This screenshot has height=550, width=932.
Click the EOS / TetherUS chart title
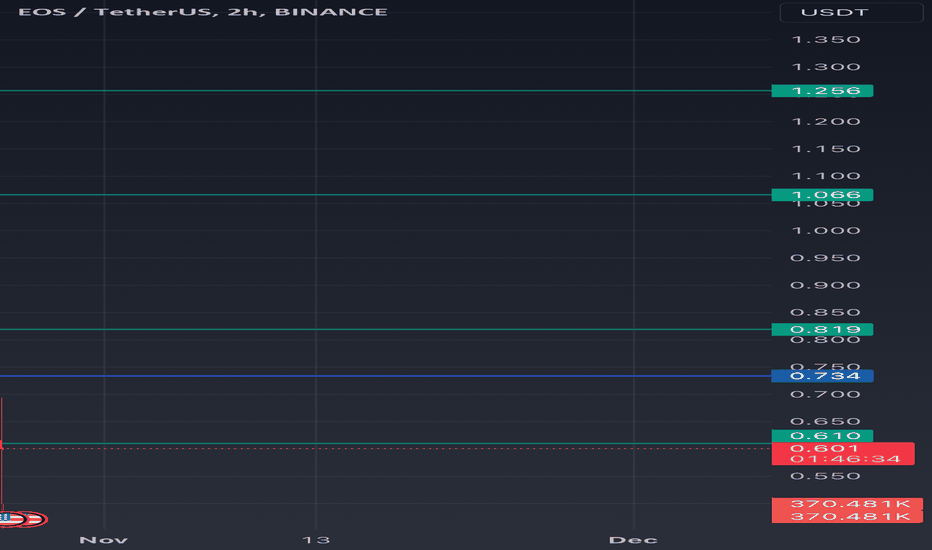[x=203, y=12]
